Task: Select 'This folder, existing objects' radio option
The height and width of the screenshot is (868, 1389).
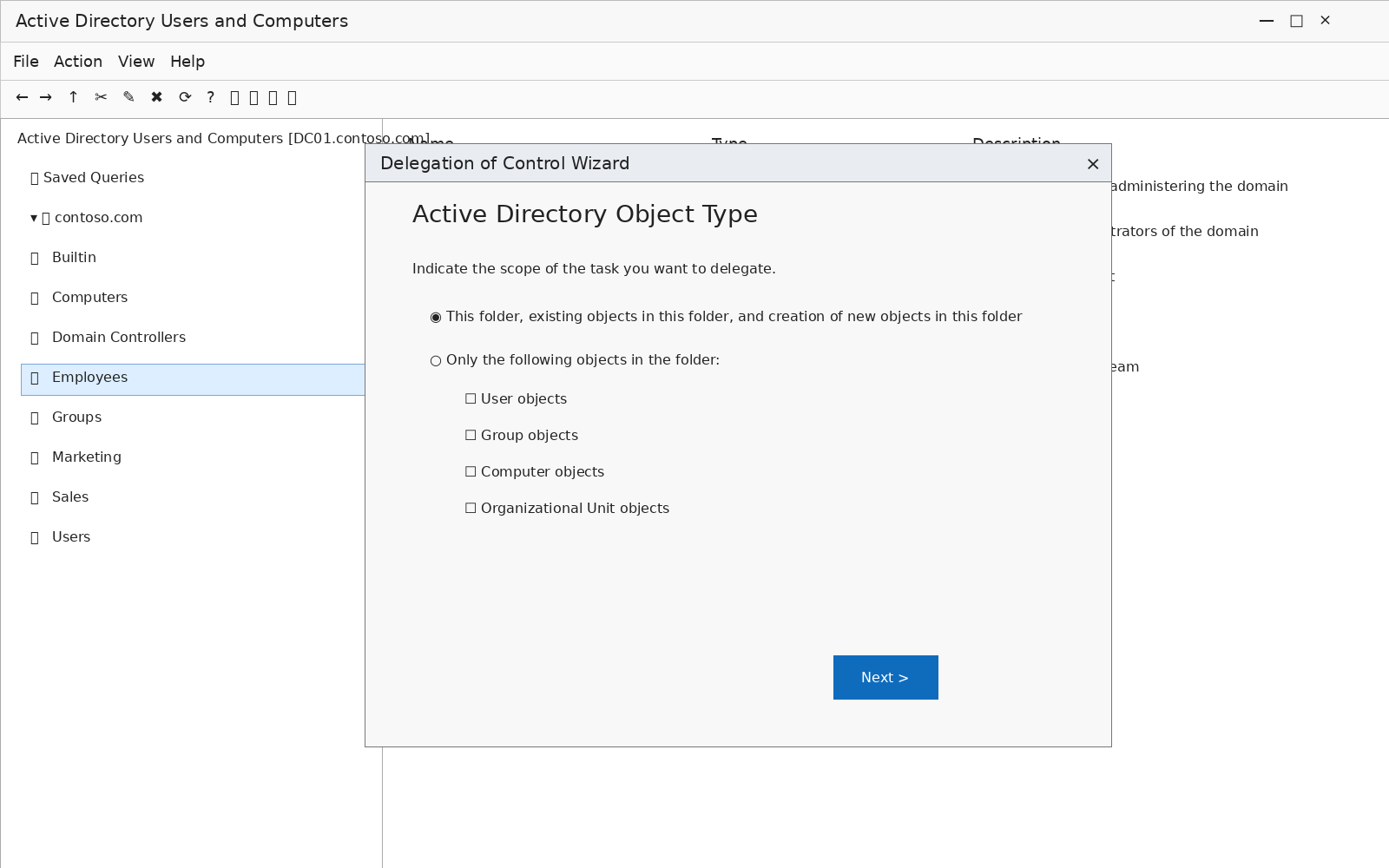Action: pyautogui.click(x=436, y=317)
